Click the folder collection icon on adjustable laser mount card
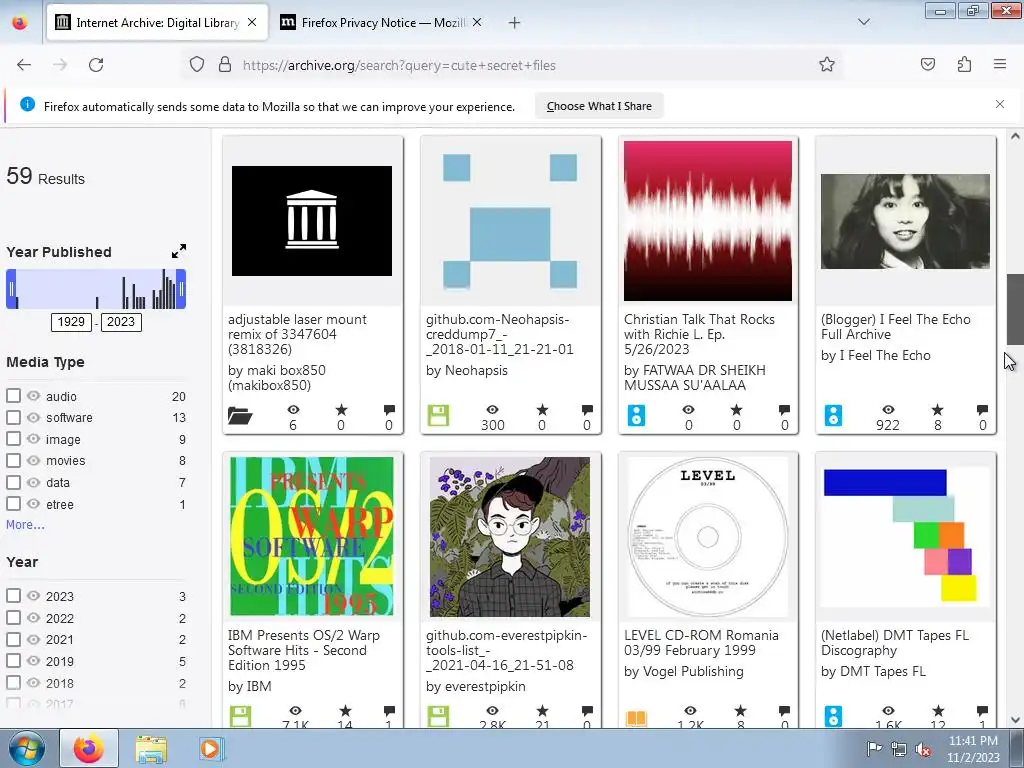The image size is (1024, 768). click(x=240, y=415)
